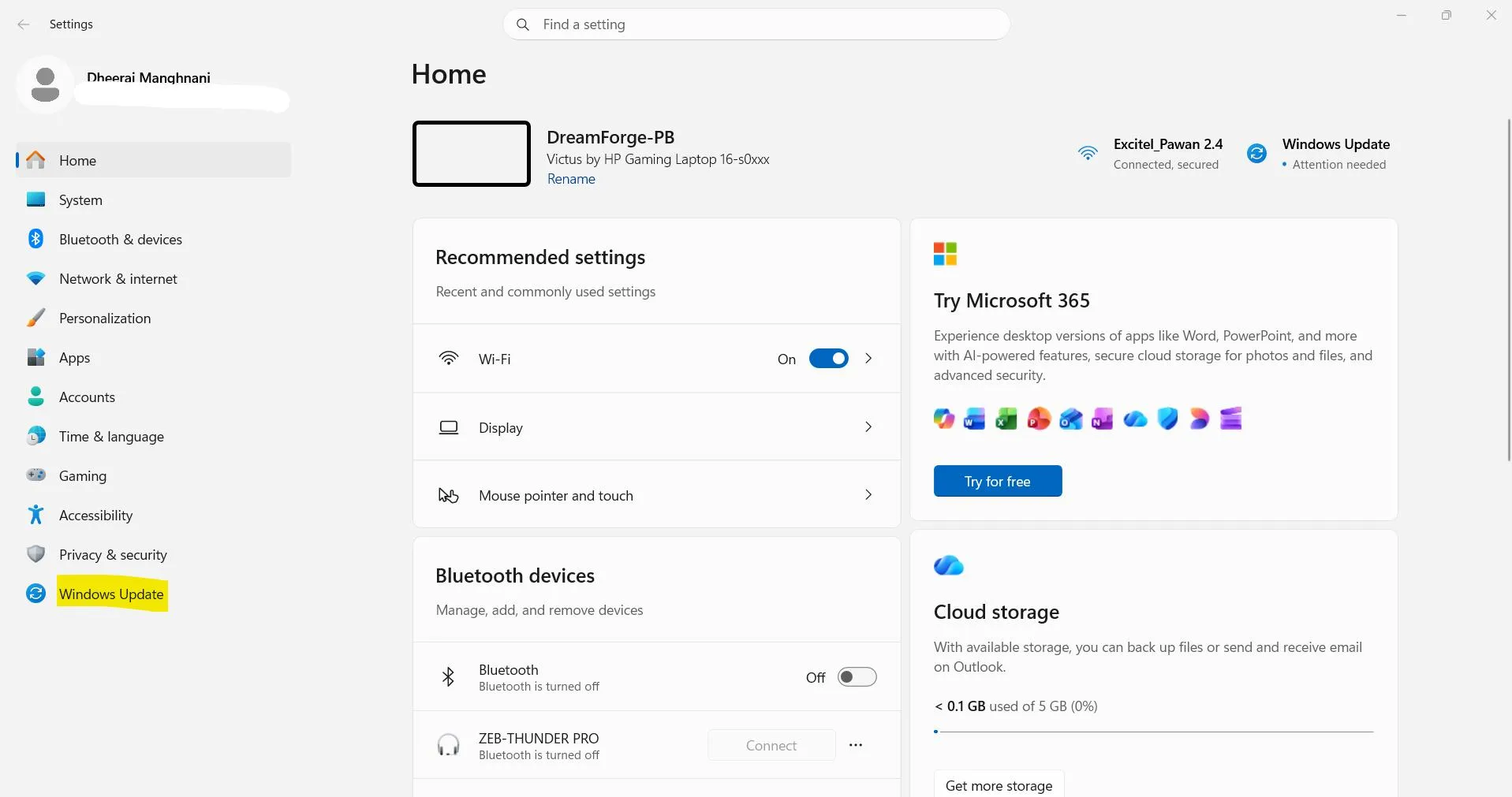
Task: Open Display settings via its chevron
Action: [x=868, y=426]
